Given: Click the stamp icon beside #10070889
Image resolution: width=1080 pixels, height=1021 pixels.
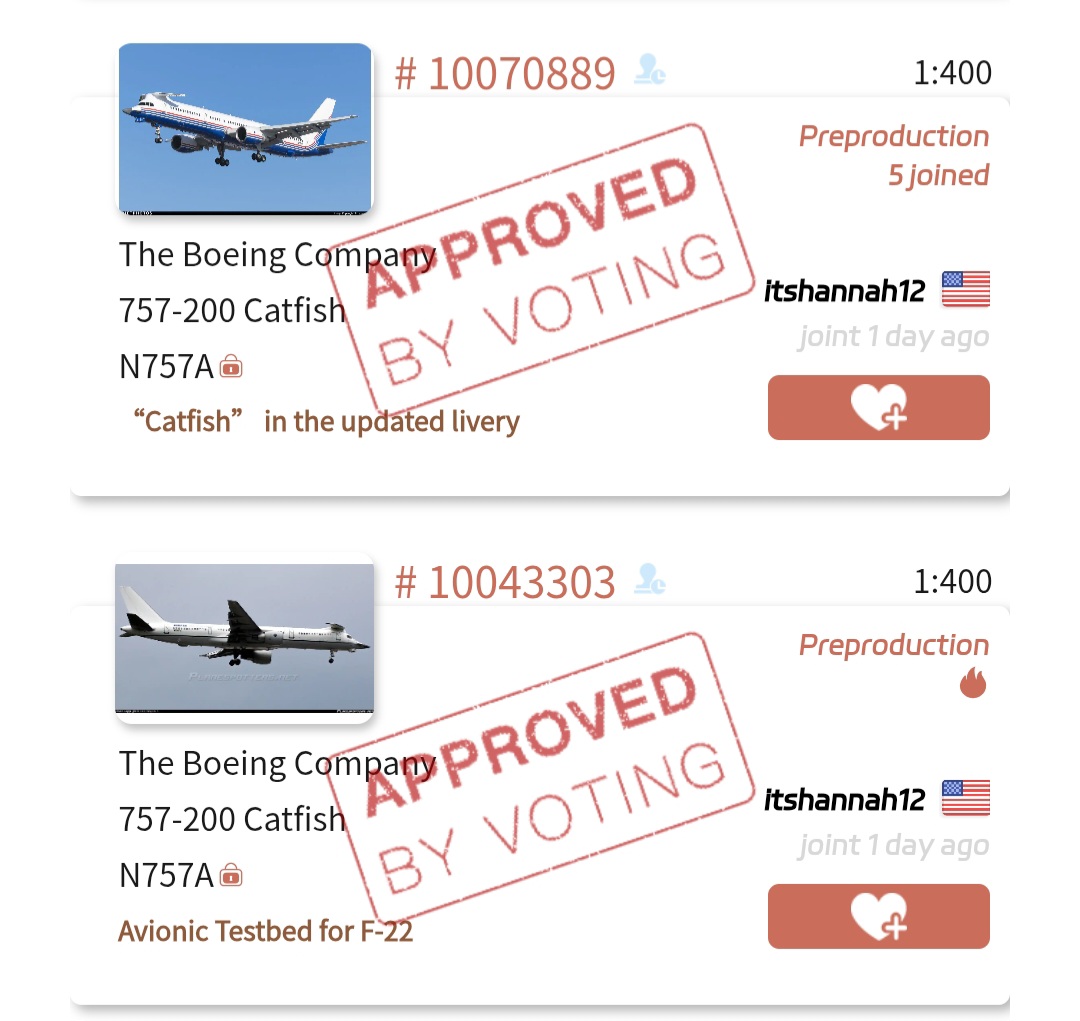Looking at the screenshot, I should 650,73.
